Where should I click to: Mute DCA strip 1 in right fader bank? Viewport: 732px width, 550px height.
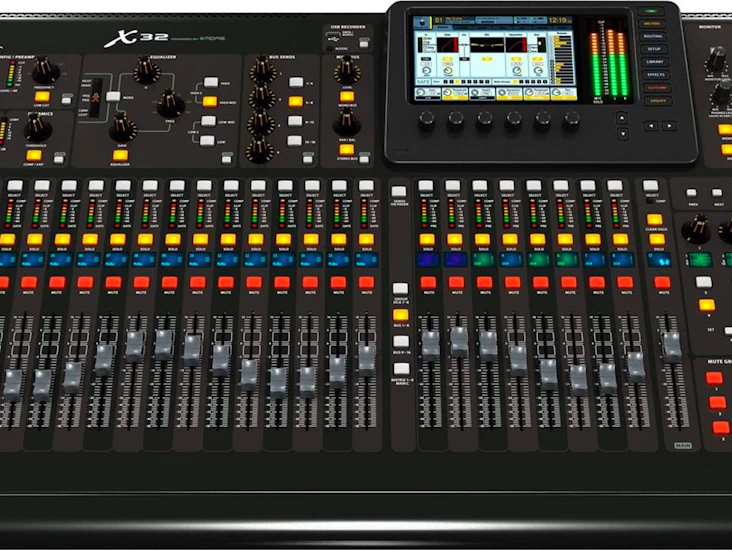pos(428,283)
